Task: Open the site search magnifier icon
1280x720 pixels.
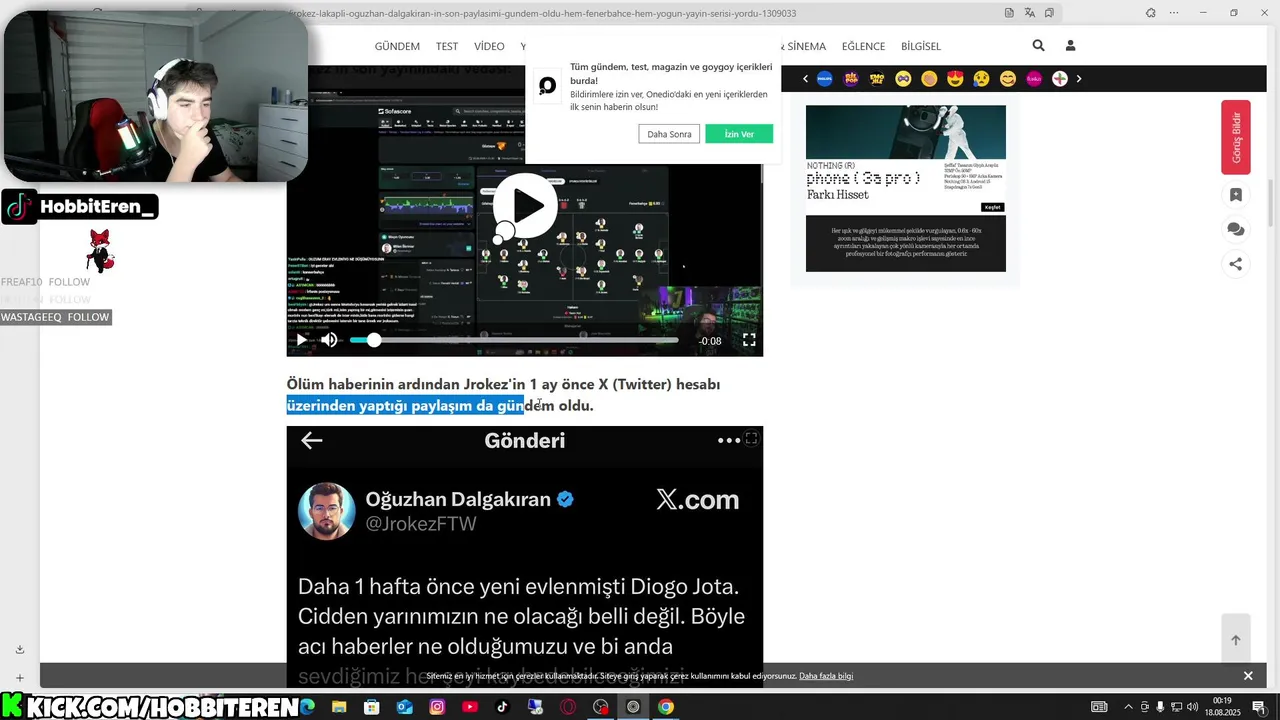Action: pos(1038,46)
